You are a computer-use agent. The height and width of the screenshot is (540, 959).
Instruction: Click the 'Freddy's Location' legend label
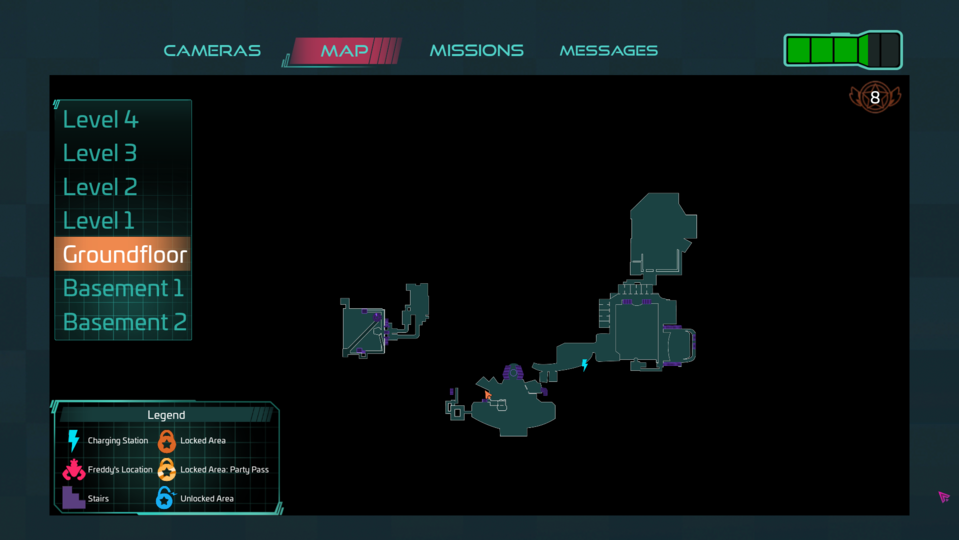pos(120,470)
